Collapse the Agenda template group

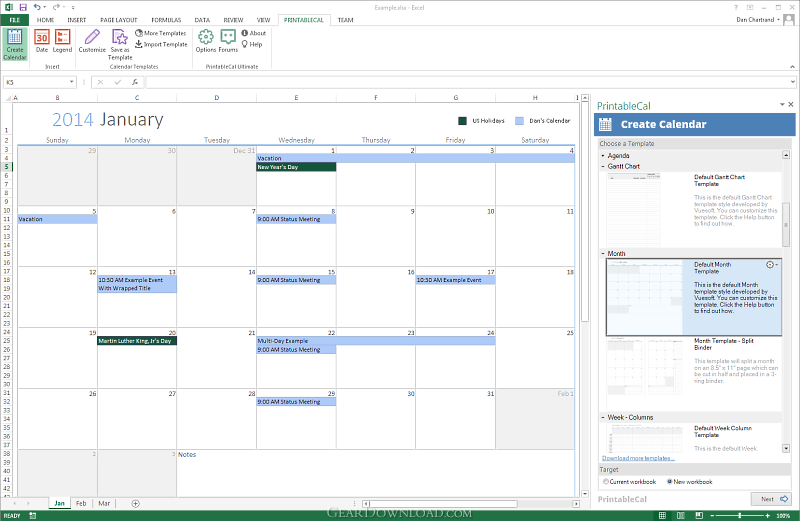point(603,156)
